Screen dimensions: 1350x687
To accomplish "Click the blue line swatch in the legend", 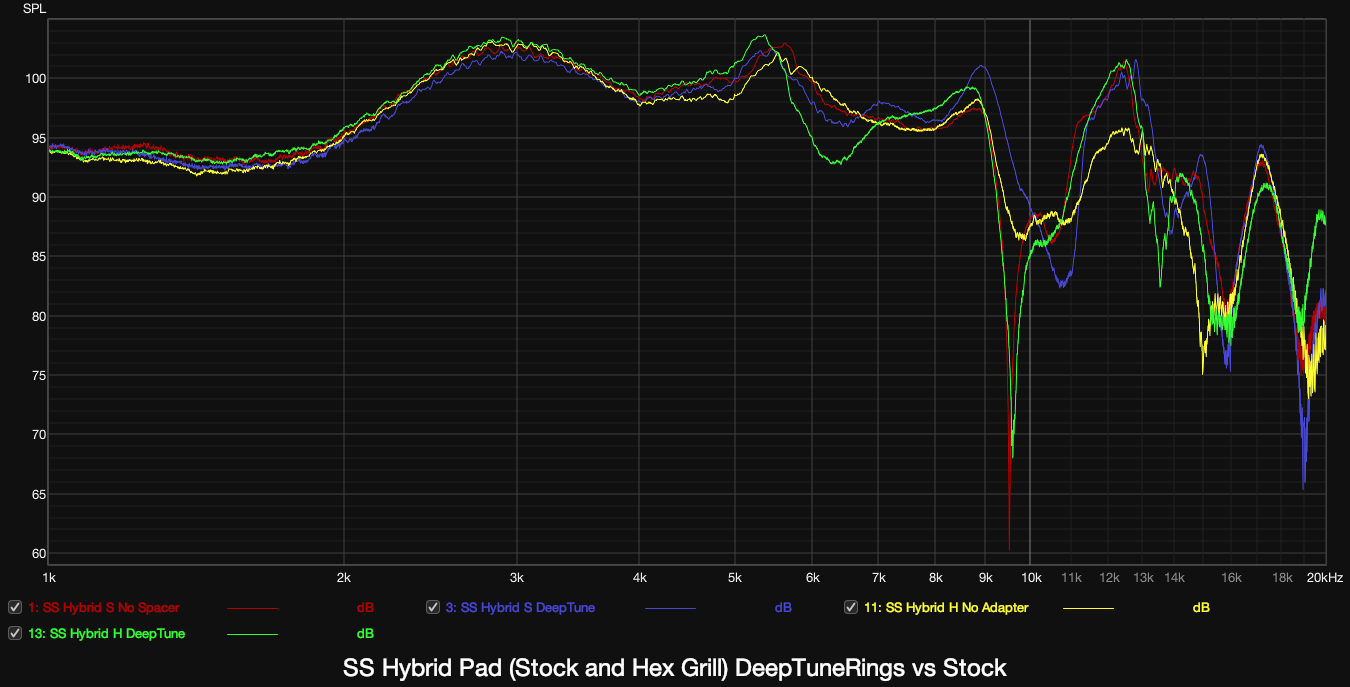I will tap(670, 608).
